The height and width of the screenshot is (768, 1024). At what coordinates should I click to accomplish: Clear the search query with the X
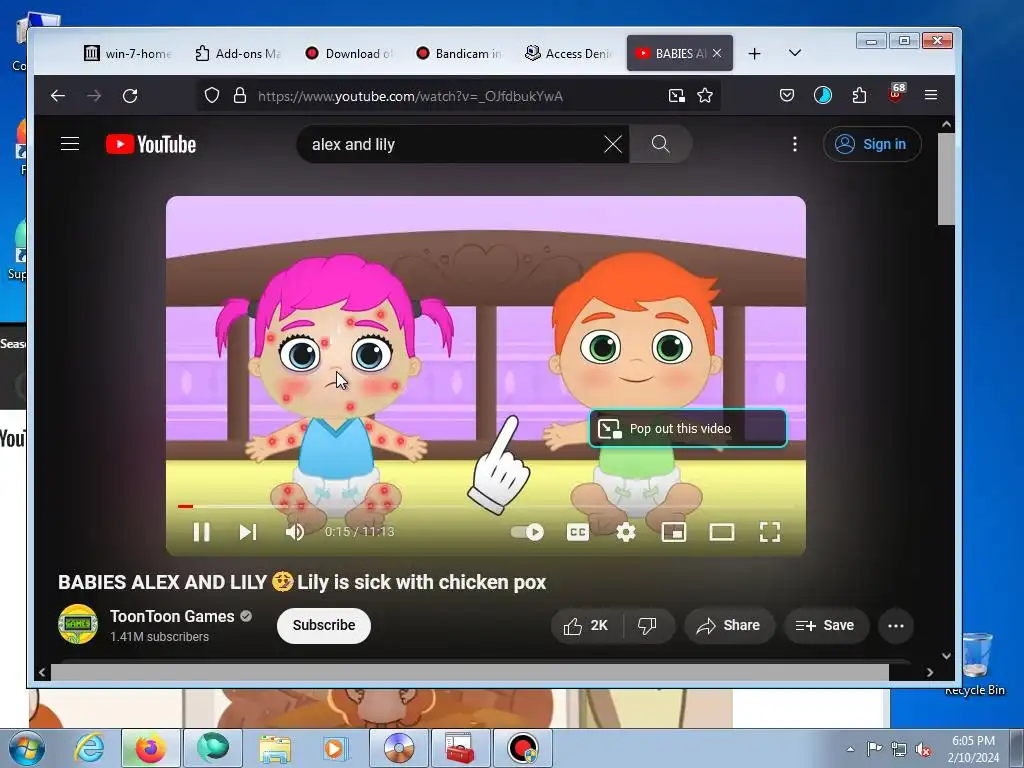click(613, 144)
